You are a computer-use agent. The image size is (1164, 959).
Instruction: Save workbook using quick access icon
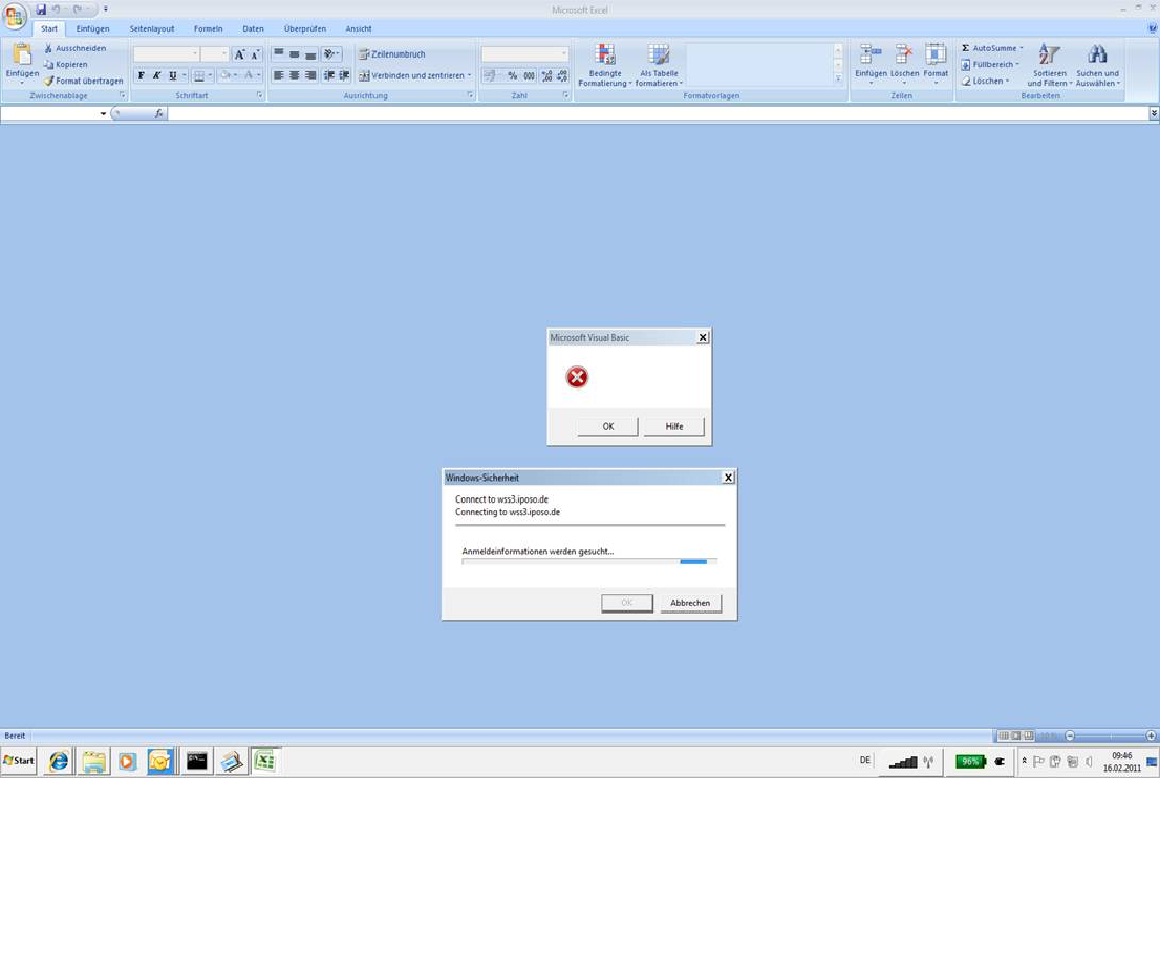(x=41, y=10)
